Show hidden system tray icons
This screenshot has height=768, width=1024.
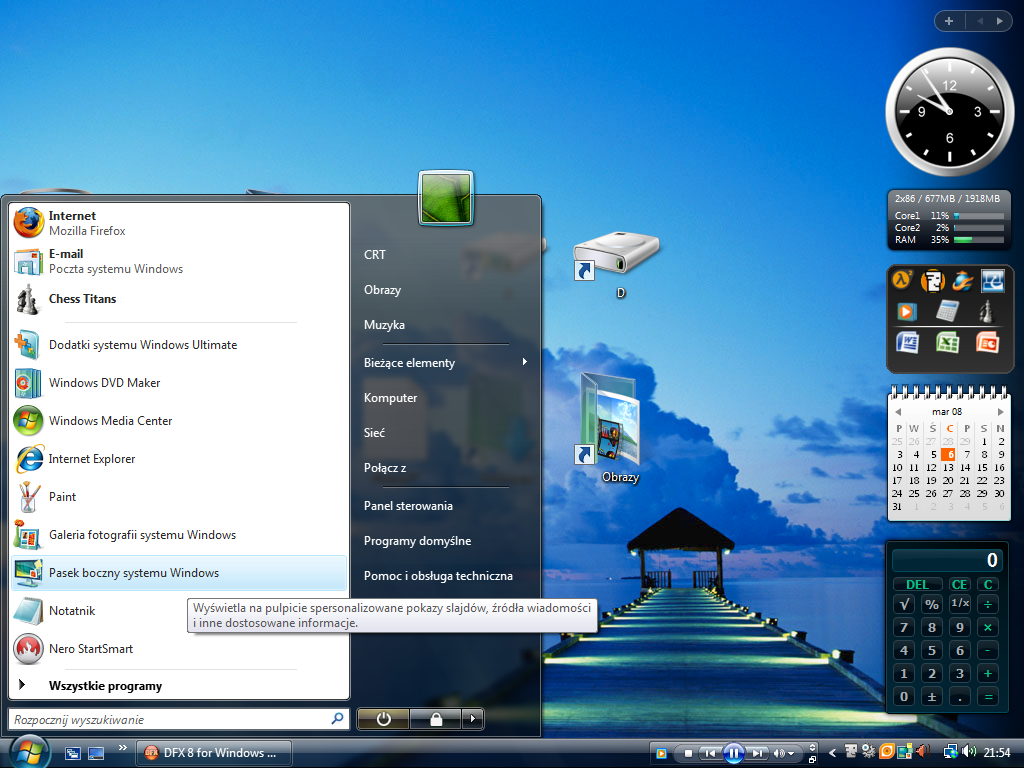tap(832, 753)
